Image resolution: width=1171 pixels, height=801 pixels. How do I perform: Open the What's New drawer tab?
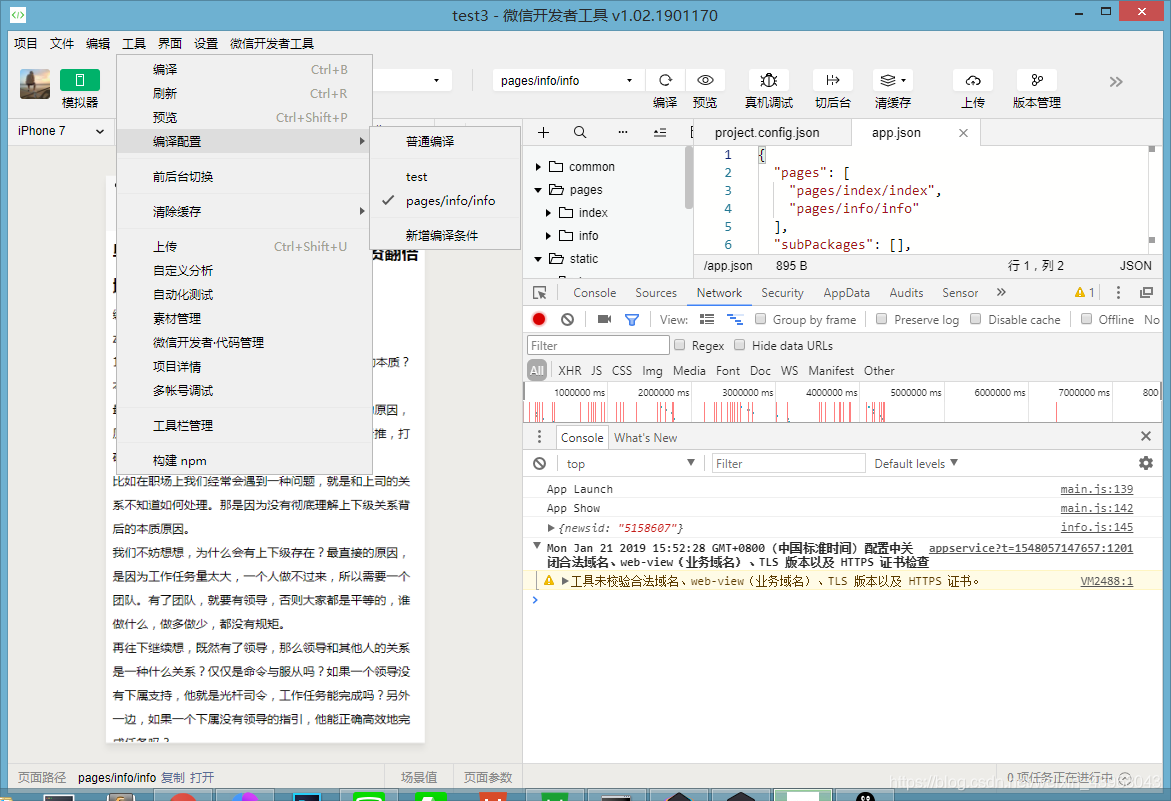pyautogui.click(x=645, y=437)
